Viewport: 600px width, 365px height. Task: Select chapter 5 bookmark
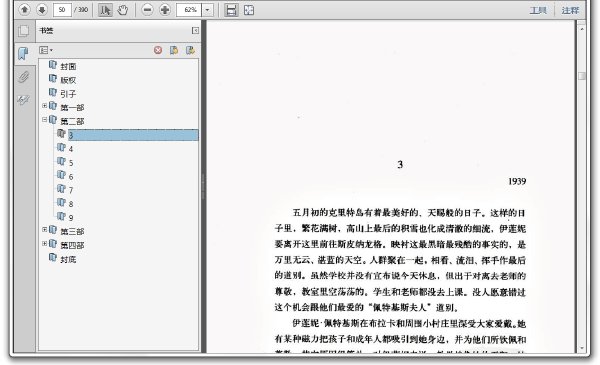[71, 163]
